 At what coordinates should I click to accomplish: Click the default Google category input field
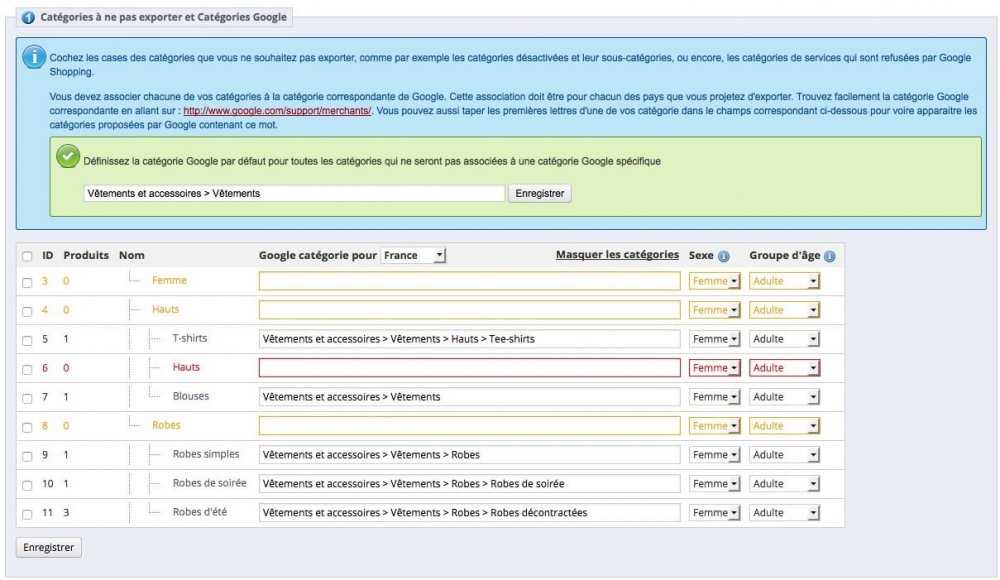[x=294, y=193]
